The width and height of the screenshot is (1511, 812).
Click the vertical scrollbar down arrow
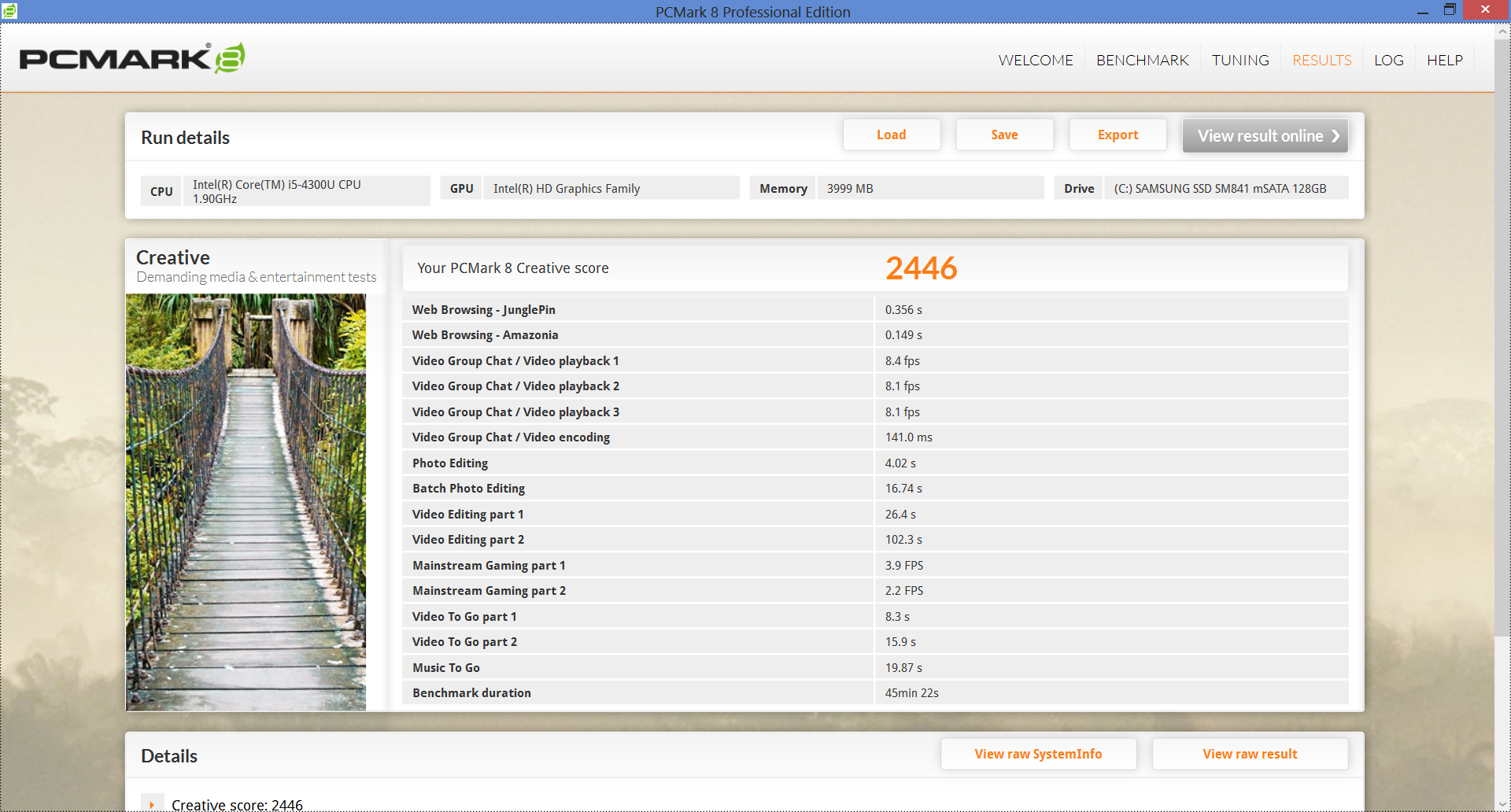click(x=1502, y=803)
